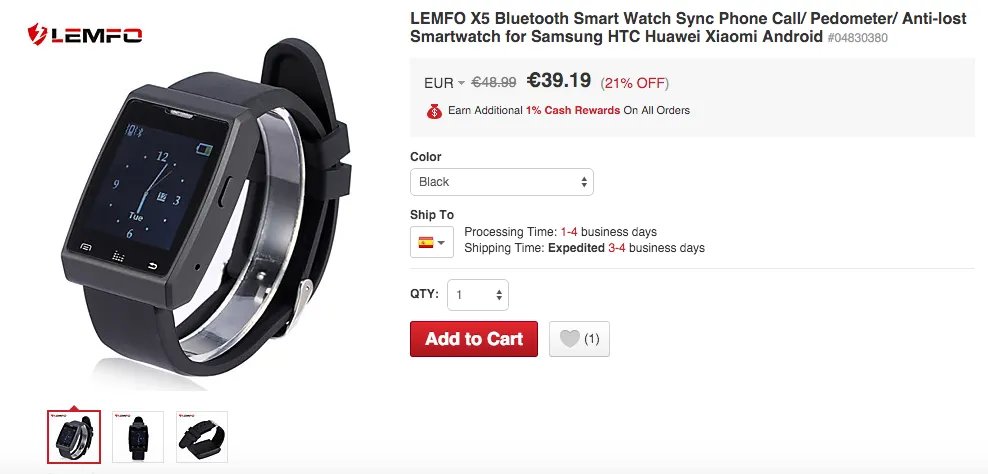The image size is (988, 474).
Task: Click the Add to Cart button
Action: 473,339
